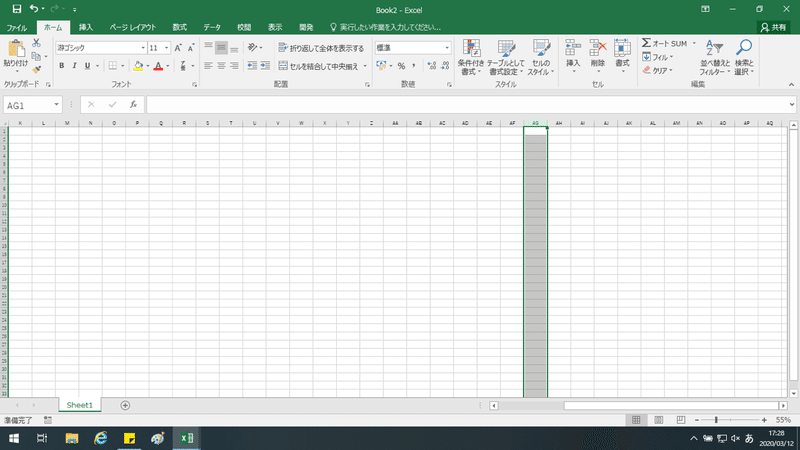
Task: Open the number format dropdown (標準)
Action: (x=447, y=48)
